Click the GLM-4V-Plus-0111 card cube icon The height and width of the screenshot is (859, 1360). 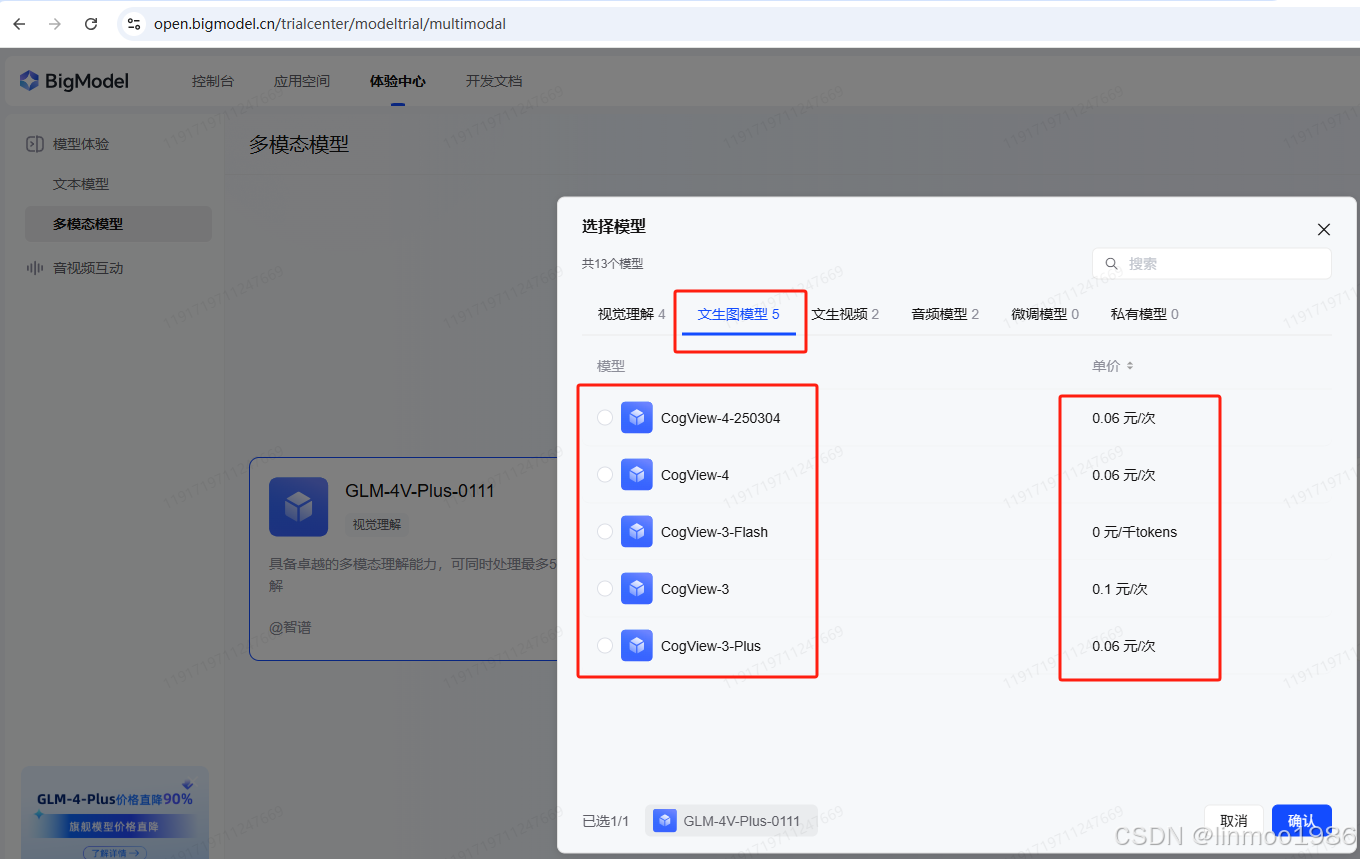298,507
